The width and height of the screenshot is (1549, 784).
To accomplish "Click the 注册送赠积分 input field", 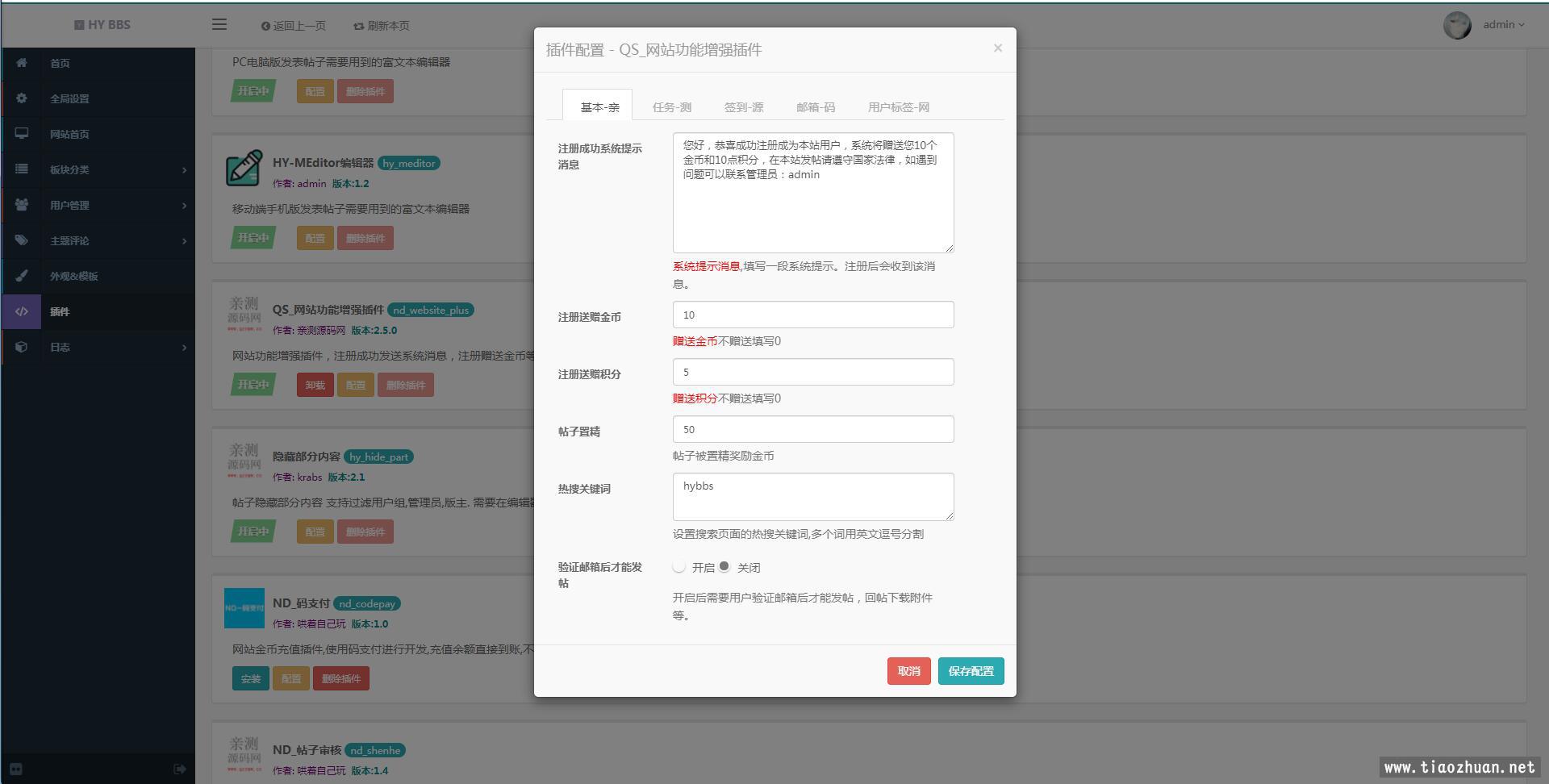I will (813, 372).
